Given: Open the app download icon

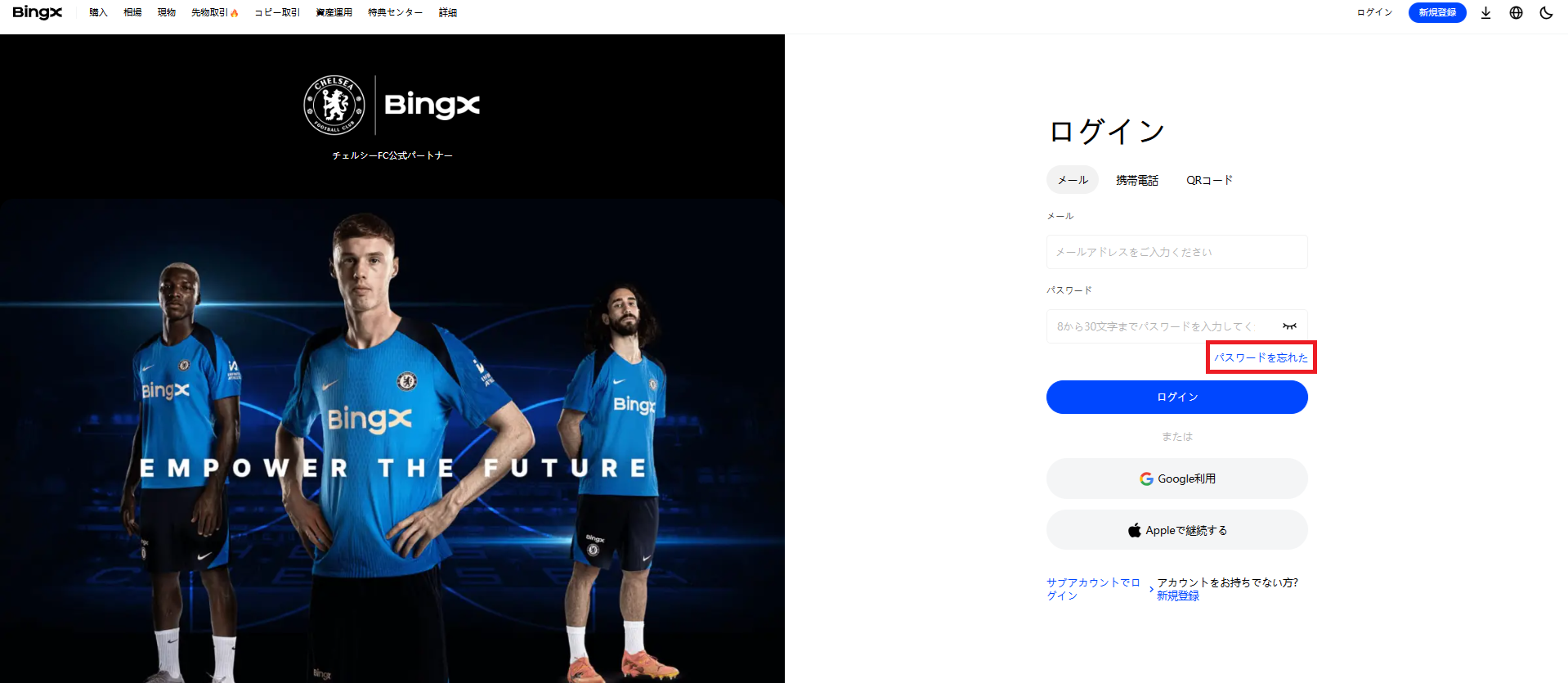Looking at the screenshot, I should [1485, 12].
